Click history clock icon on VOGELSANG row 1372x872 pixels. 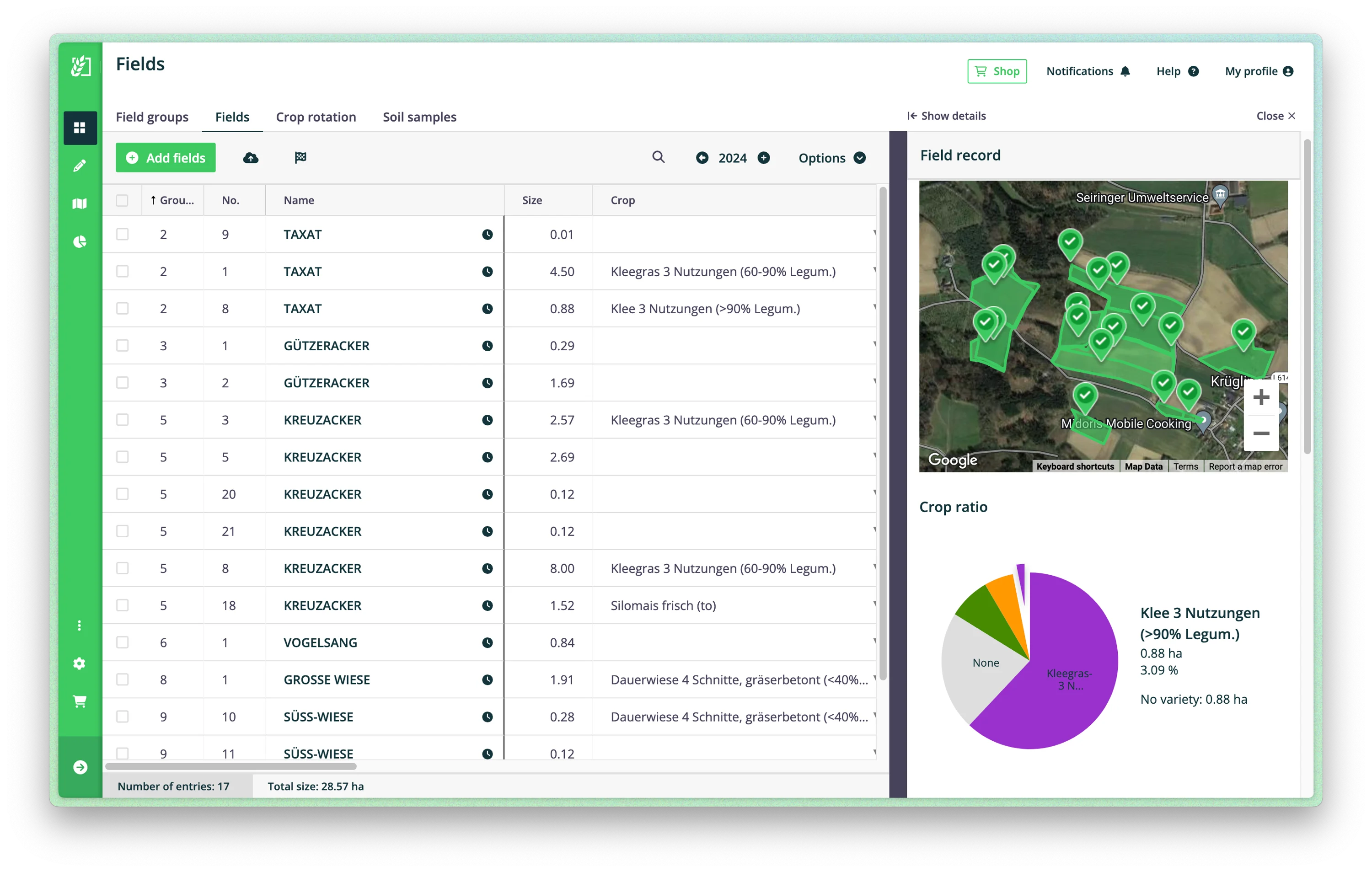pyautogui.click(x=487, y=642)
